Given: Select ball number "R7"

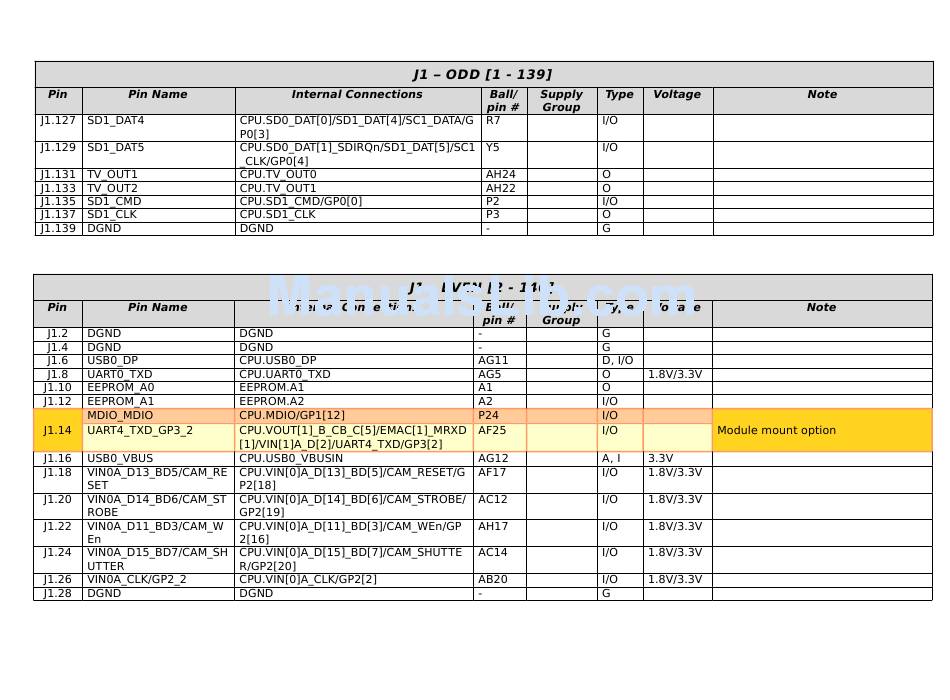Looking at the screenshot, I should coord(493,121).
